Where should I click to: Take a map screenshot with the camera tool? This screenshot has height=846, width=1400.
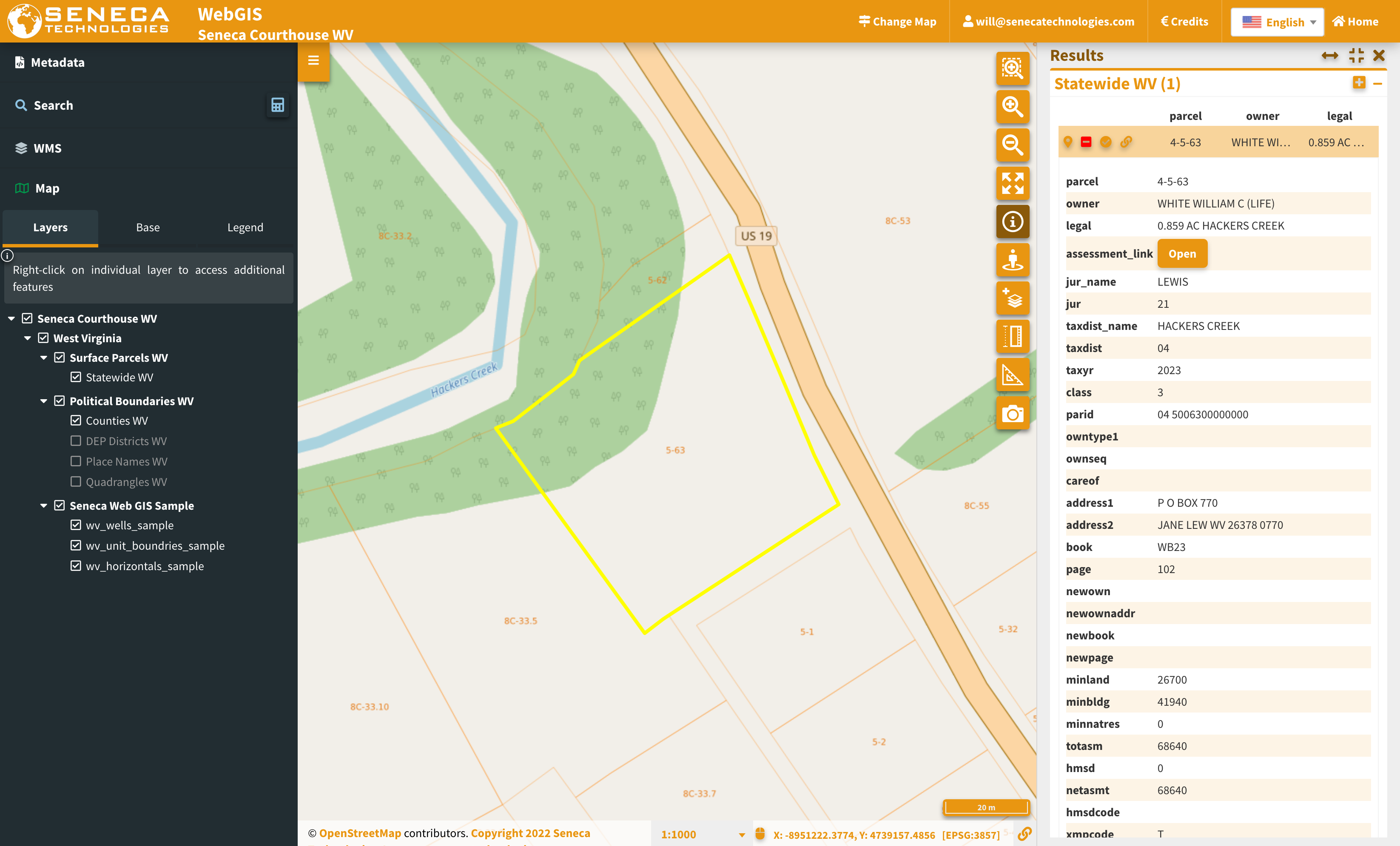click(1013, 413)
